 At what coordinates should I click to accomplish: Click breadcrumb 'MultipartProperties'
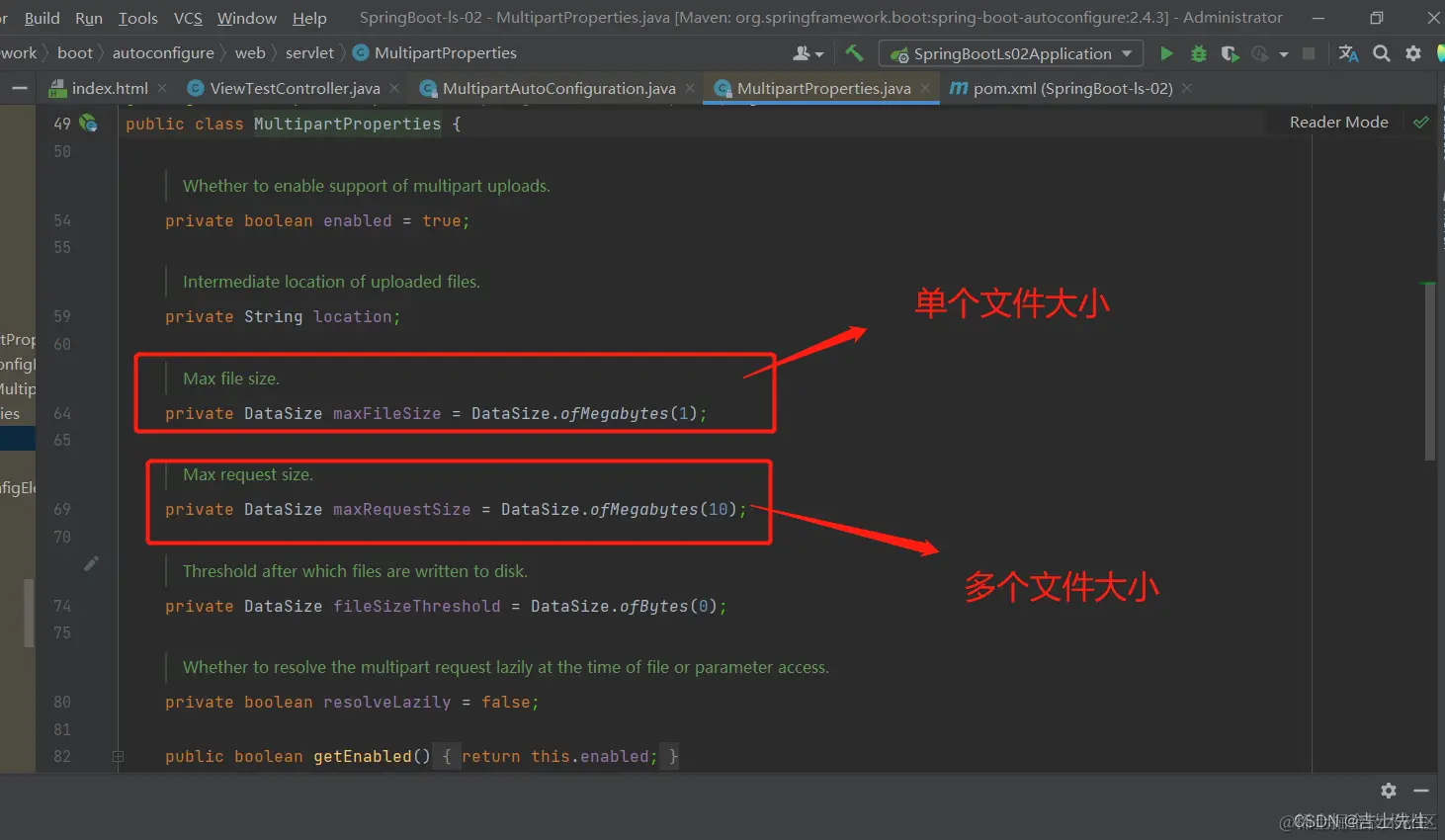(x=446, y=52)
